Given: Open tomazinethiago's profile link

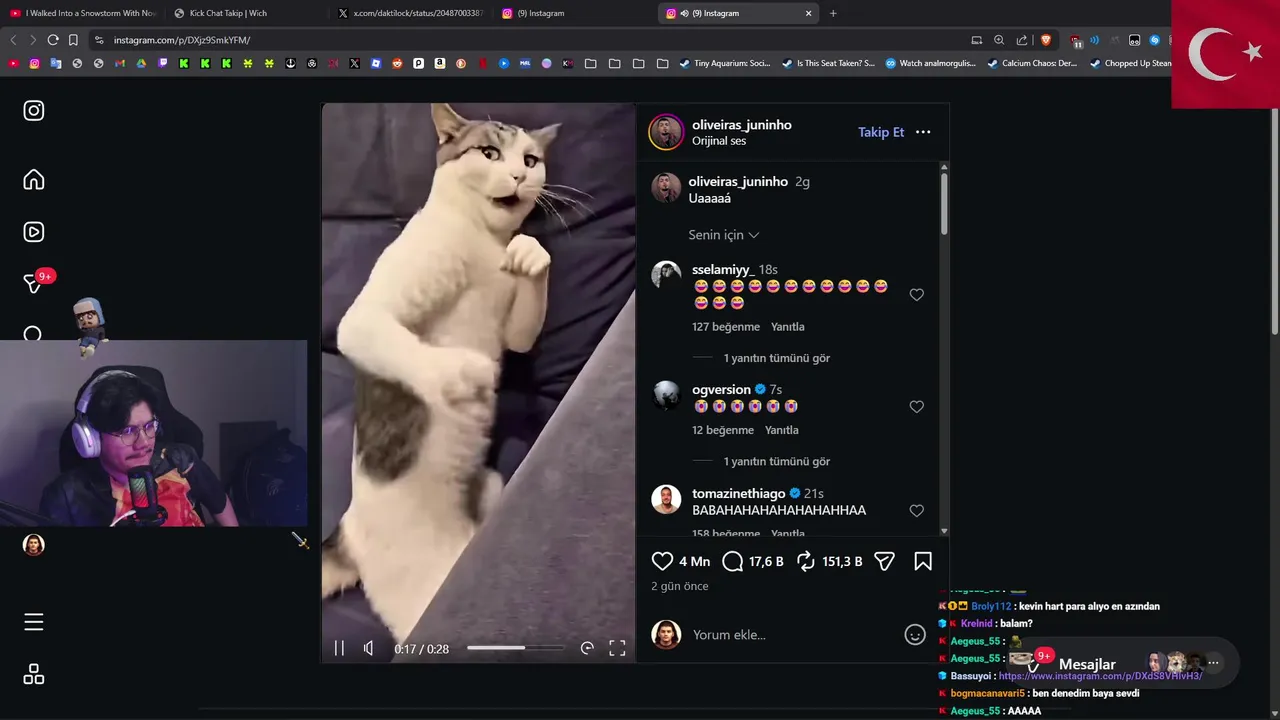Looking at the screenshot, I should tap(739, 494).
